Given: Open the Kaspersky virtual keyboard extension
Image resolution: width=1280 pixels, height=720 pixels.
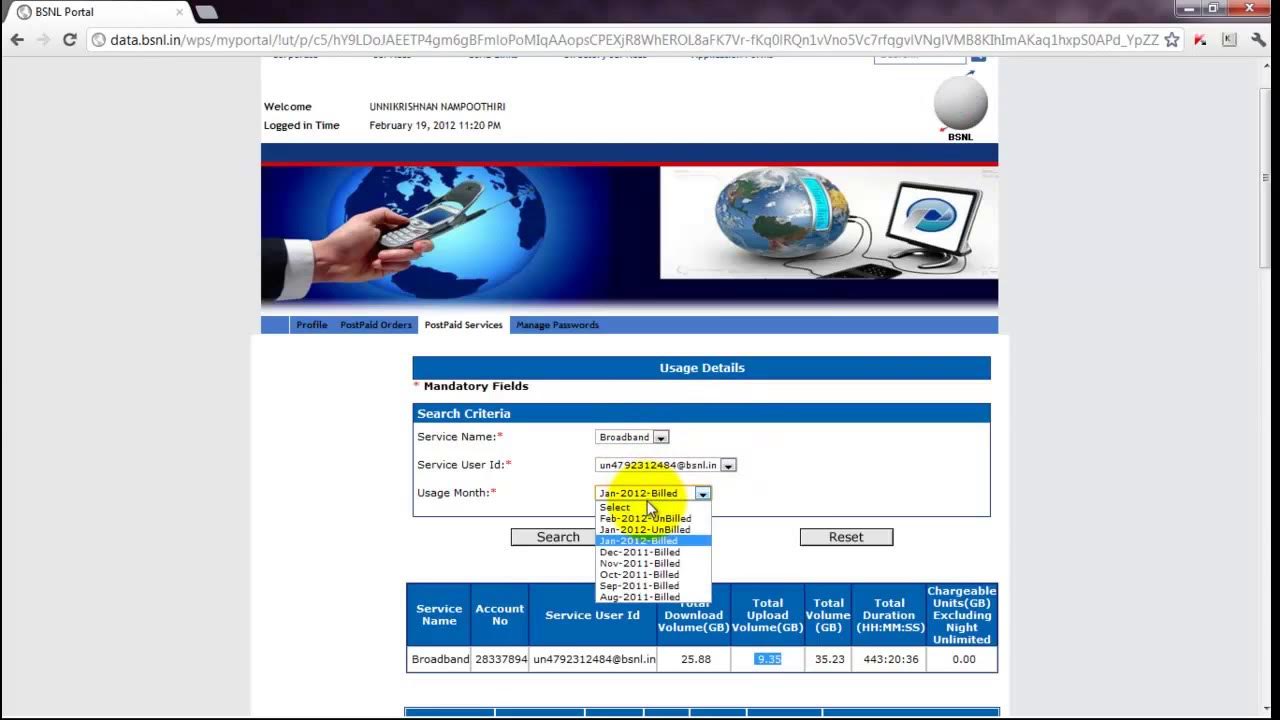Looking at the screenshot, I should pos(1229,40).
